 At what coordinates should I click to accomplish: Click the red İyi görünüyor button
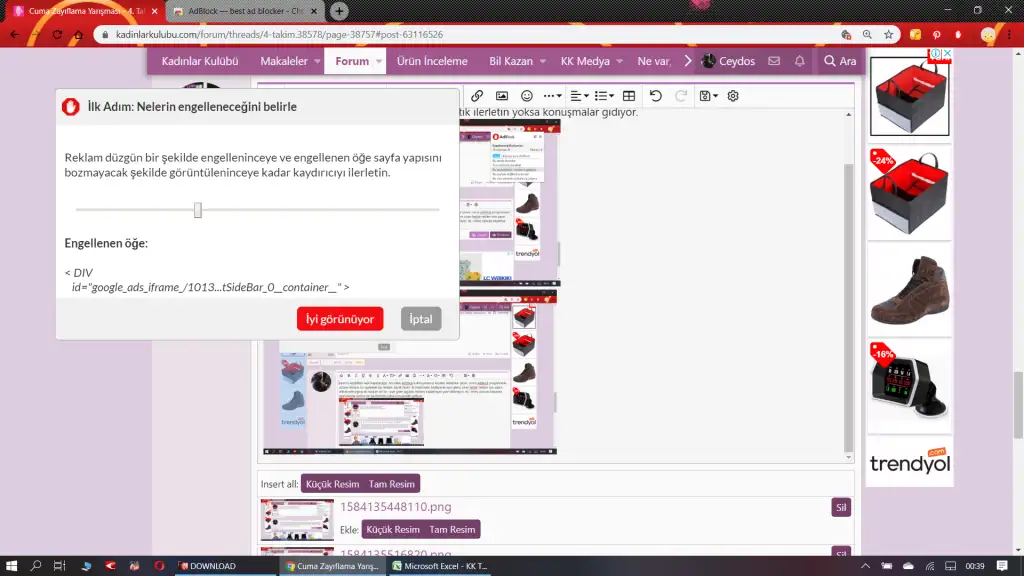coord(340,319)
